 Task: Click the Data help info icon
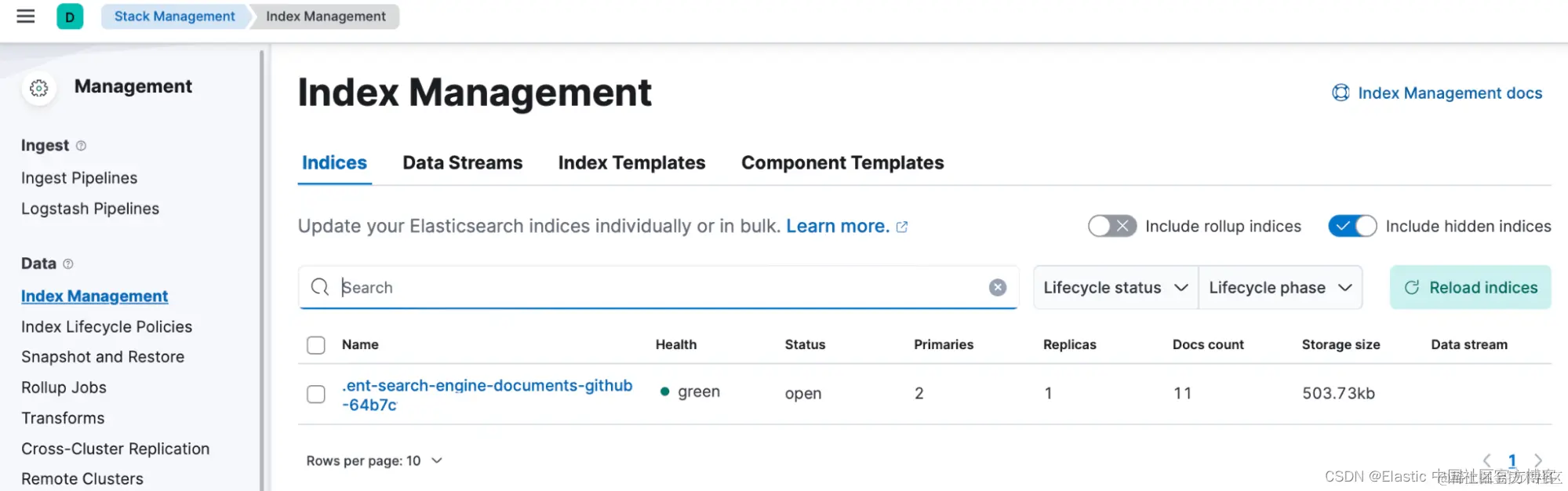(68, 264)
